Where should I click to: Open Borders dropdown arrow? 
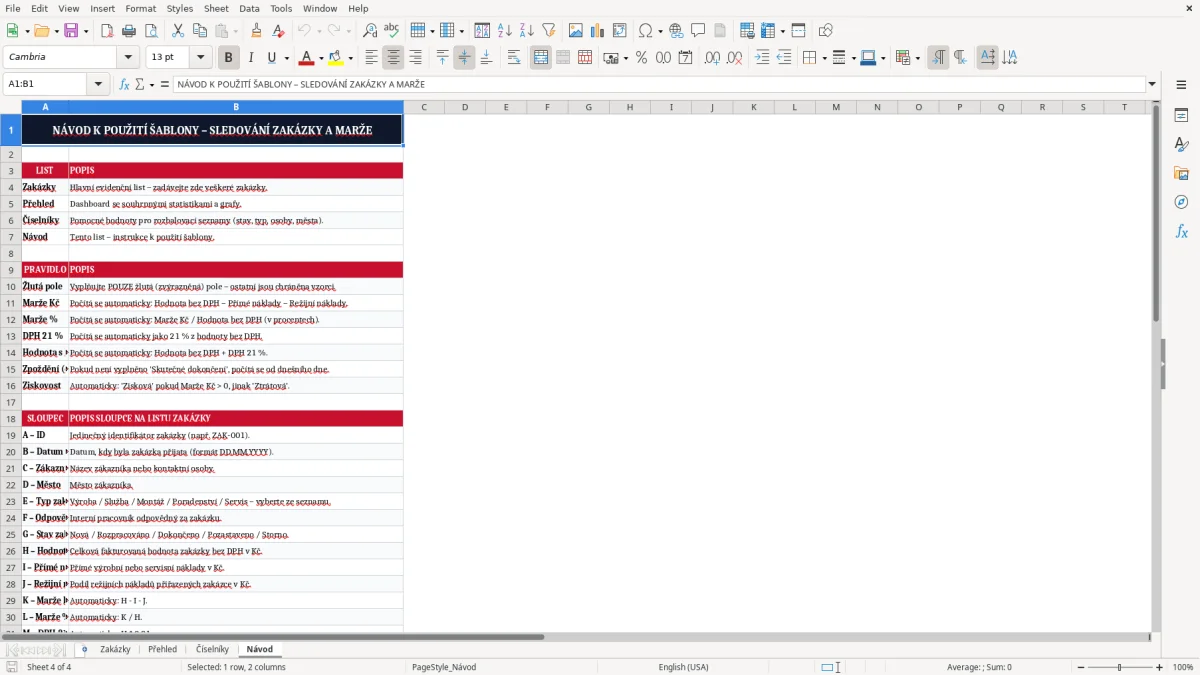click(x=823, y=58)
